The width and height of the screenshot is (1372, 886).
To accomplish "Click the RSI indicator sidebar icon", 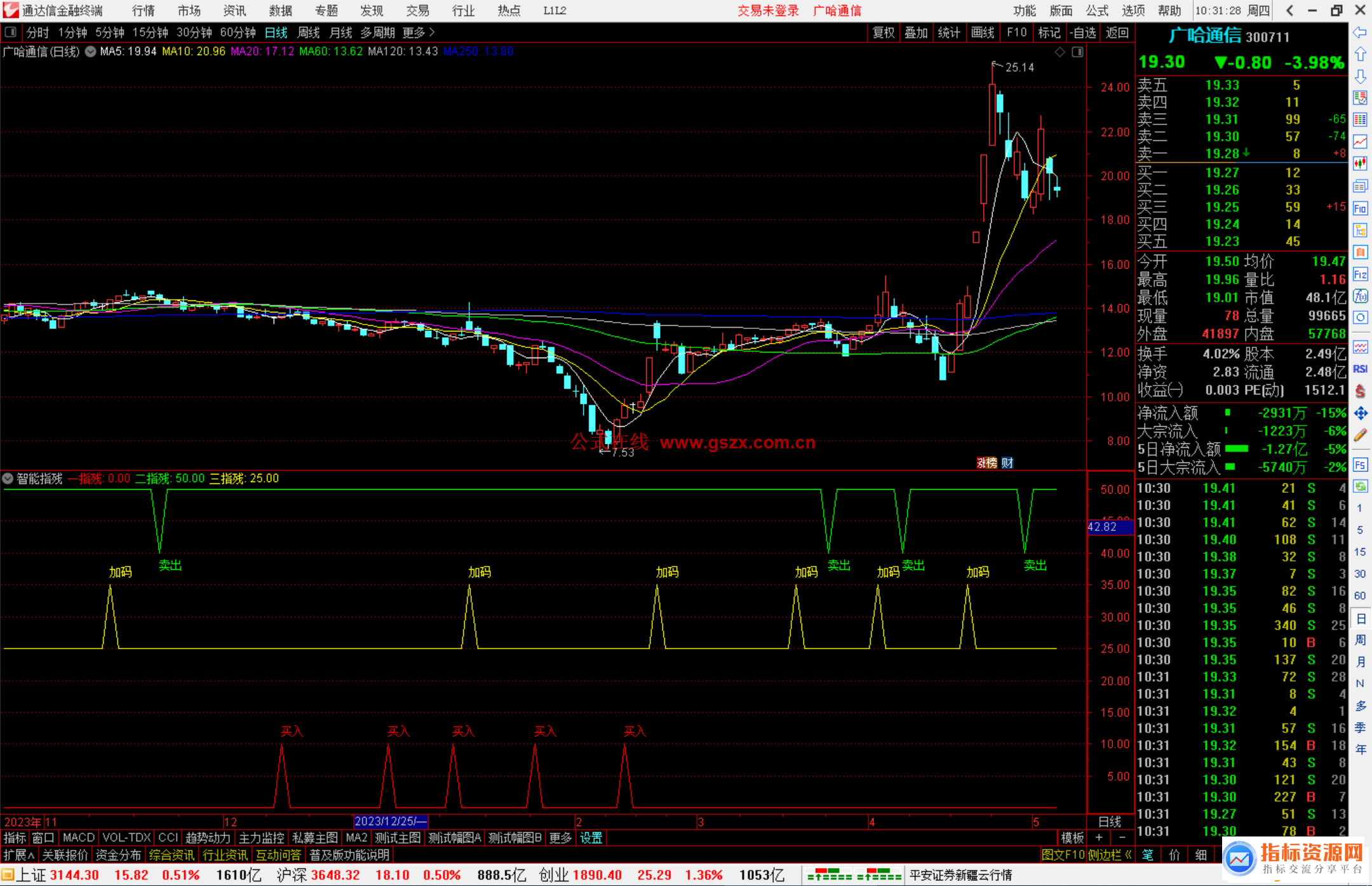I will (1360, 369).
